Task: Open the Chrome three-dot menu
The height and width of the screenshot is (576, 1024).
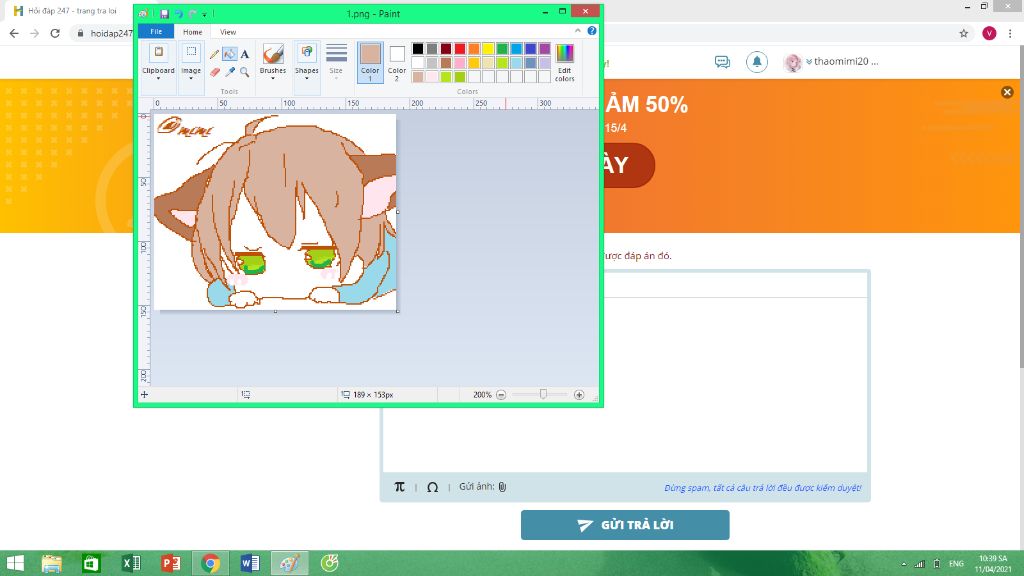Action: [x=1010, y=33]
